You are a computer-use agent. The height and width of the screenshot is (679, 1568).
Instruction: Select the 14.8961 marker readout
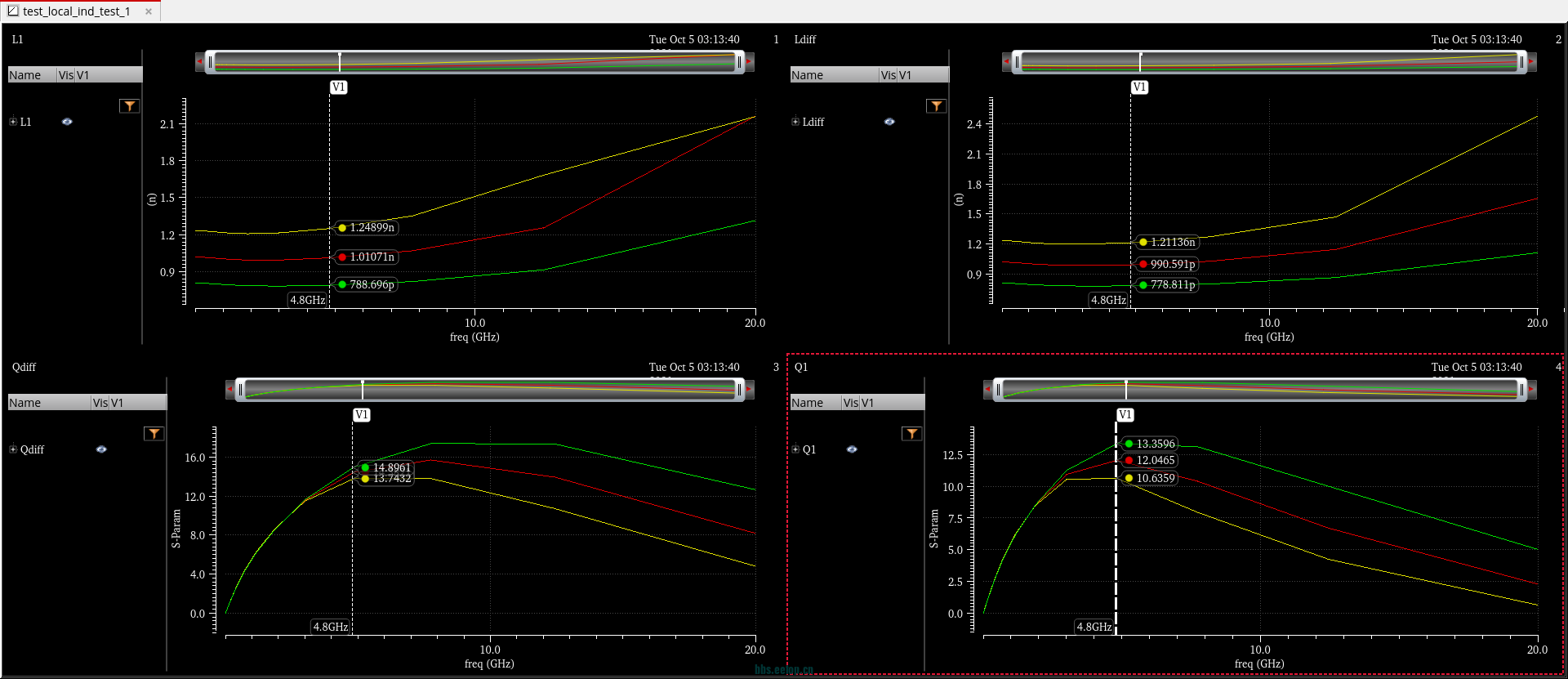tap(385, 467)
